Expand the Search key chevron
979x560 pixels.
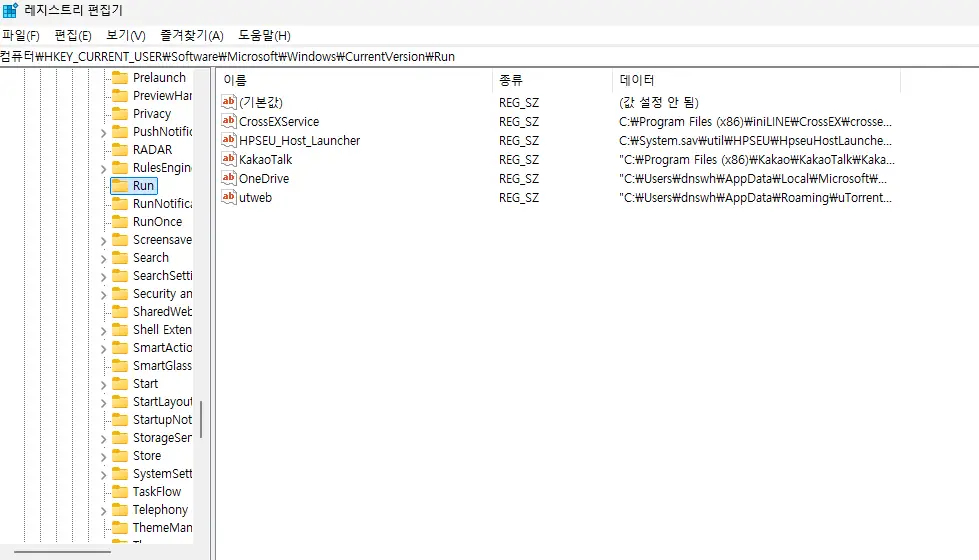click(103, 258)
